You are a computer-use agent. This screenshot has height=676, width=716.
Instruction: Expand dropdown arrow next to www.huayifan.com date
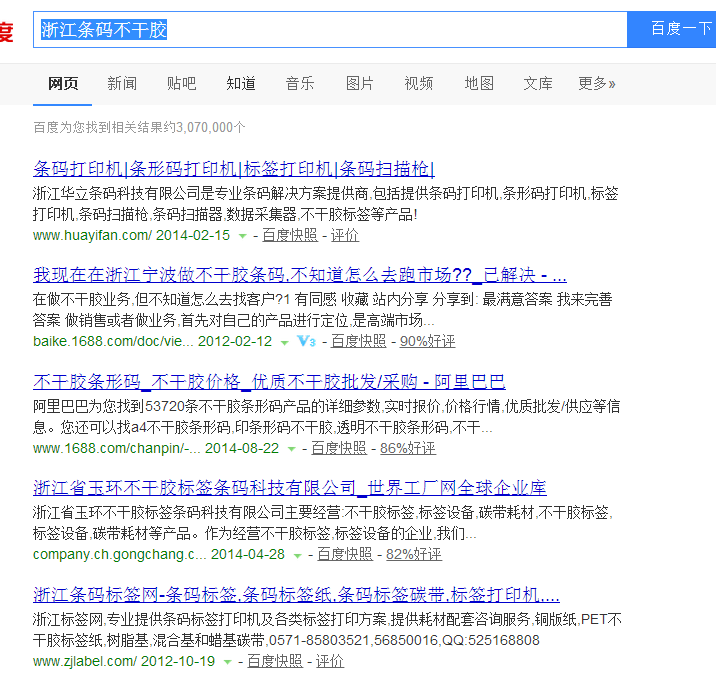point(243,236)
